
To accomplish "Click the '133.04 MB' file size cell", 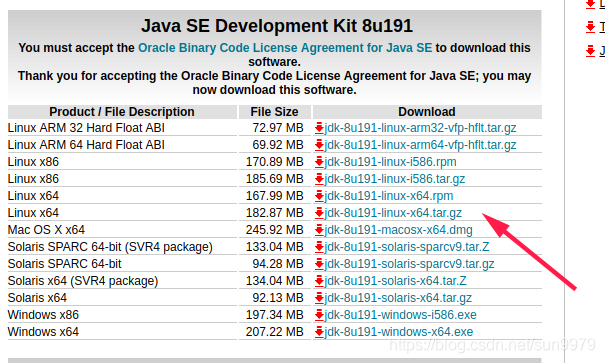I will click(x=275, y=247).
